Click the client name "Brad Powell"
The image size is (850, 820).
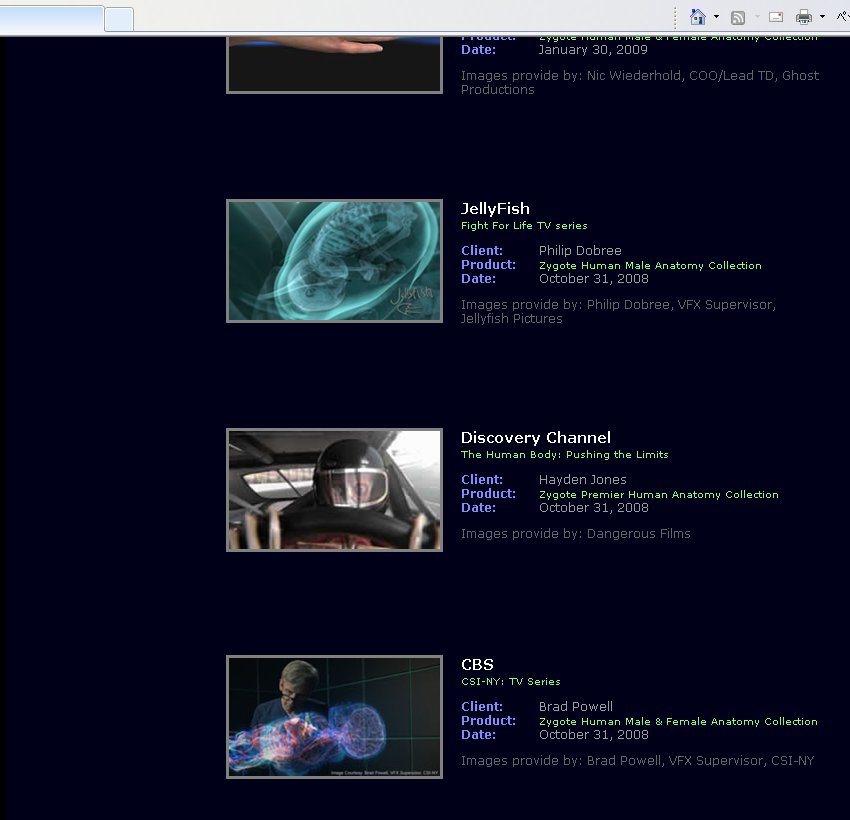[x=576, y=707]
